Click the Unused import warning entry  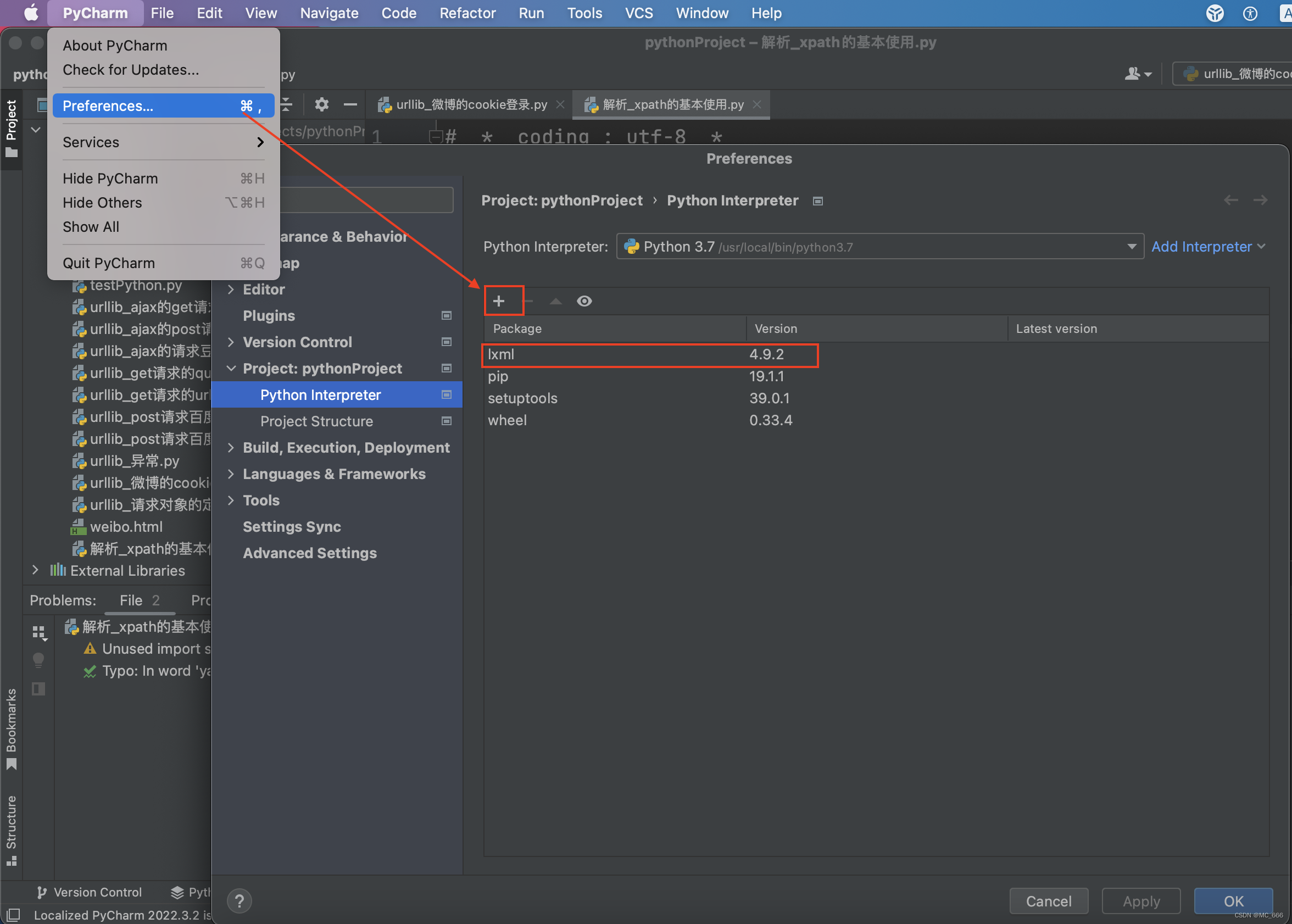coord(147,649)
